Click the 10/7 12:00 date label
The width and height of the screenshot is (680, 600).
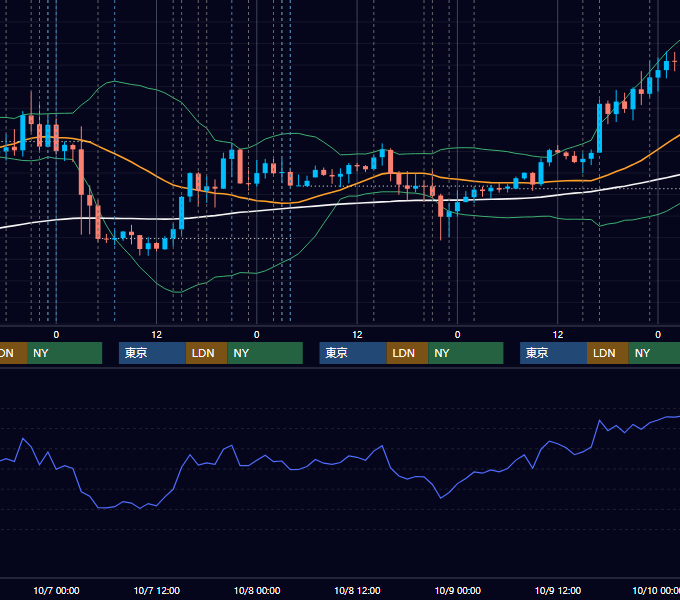click(157, 590)
